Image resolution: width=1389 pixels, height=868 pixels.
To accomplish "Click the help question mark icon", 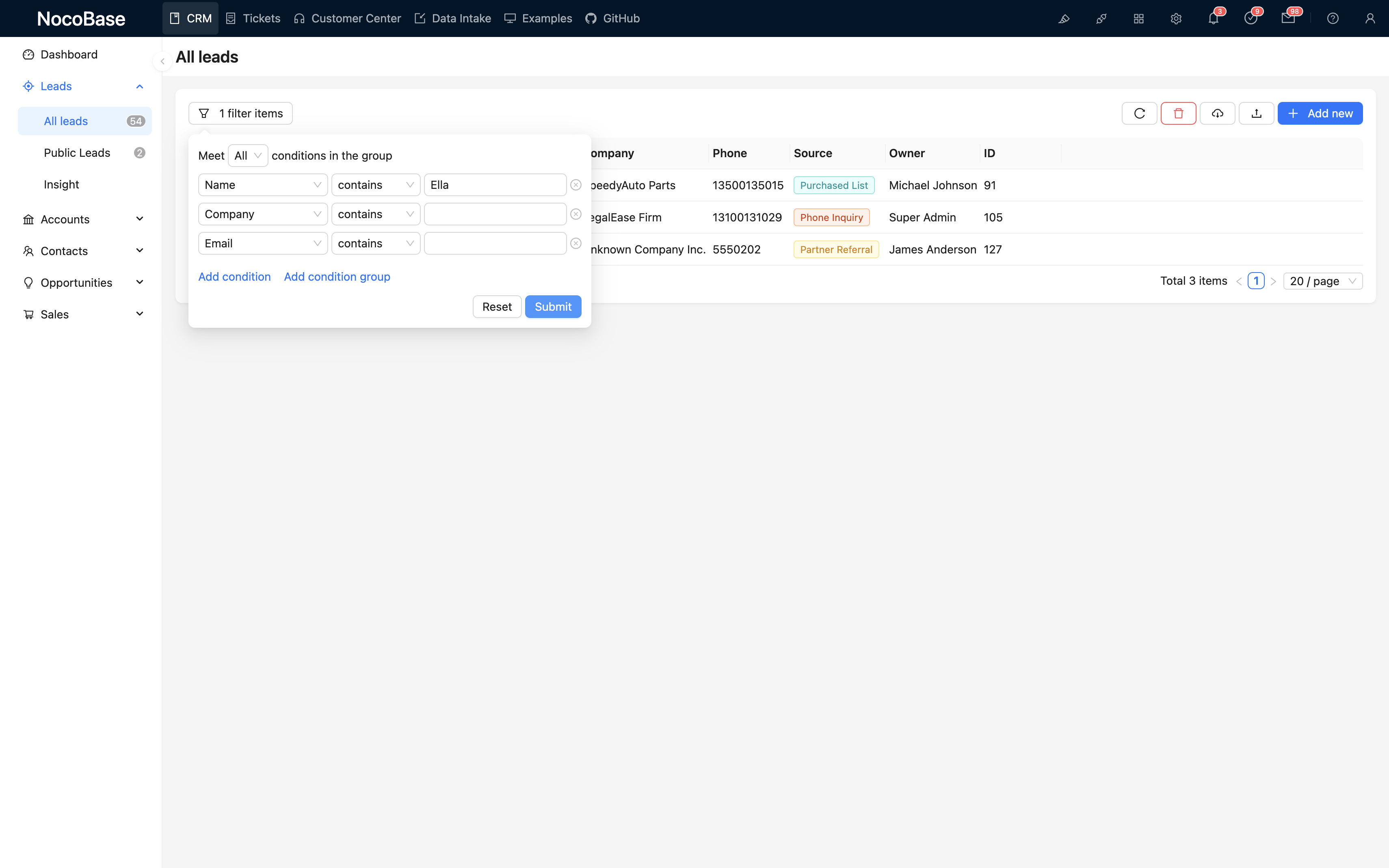I will (1333, 18).
